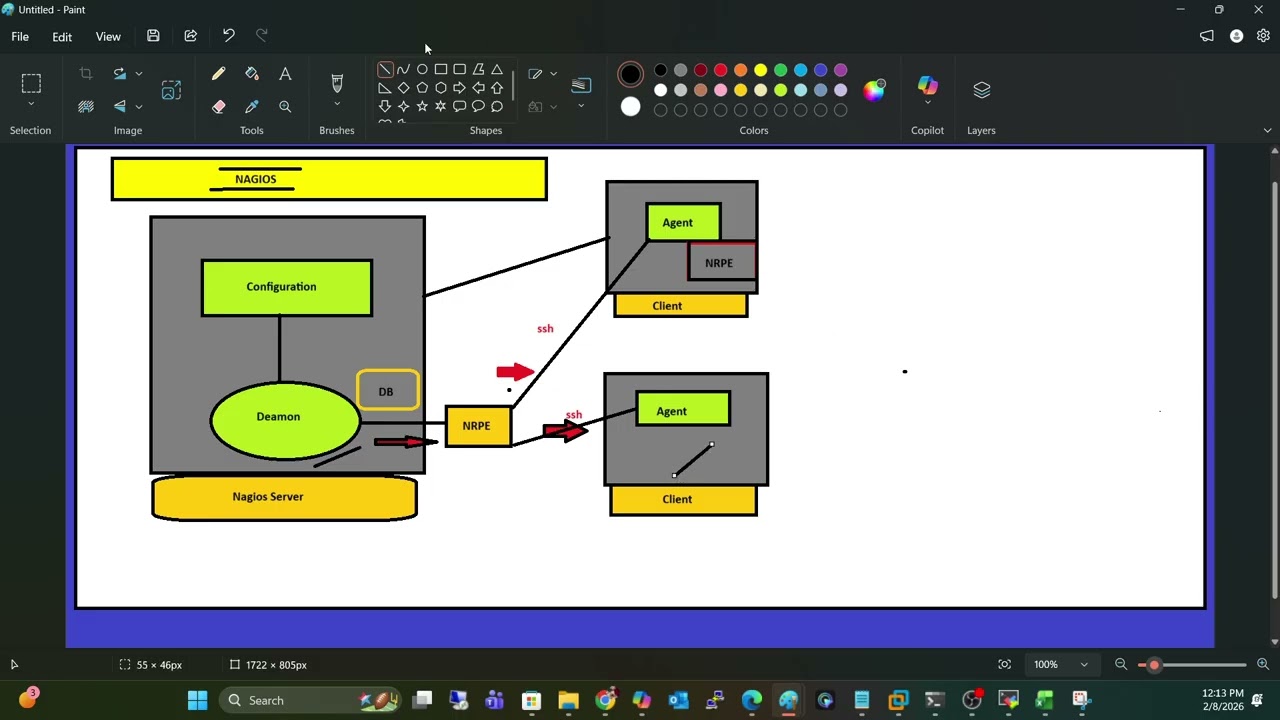This screenshot has height=720, width=1280.
Task: Open the Layers panel icon
Action: pos(981,90)
